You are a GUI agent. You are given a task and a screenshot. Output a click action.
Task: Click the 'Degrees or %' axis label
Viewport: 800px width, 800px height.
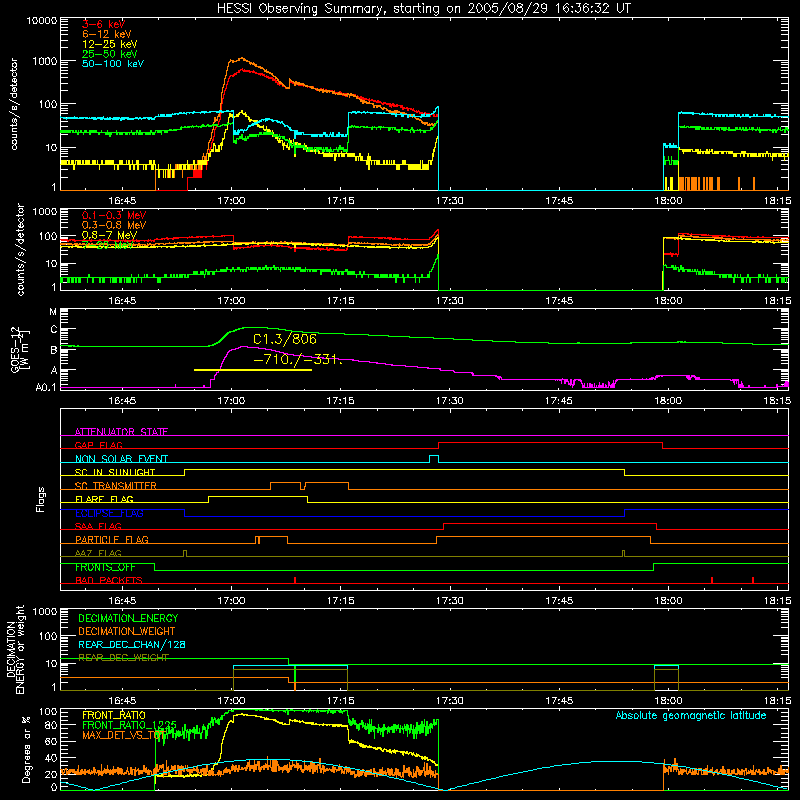(x=26, y=749)
